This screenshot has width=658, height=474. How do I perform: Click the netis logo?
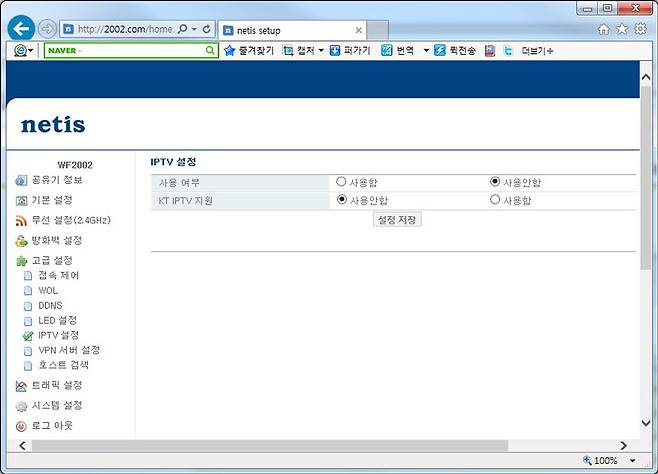click(53, 125)
